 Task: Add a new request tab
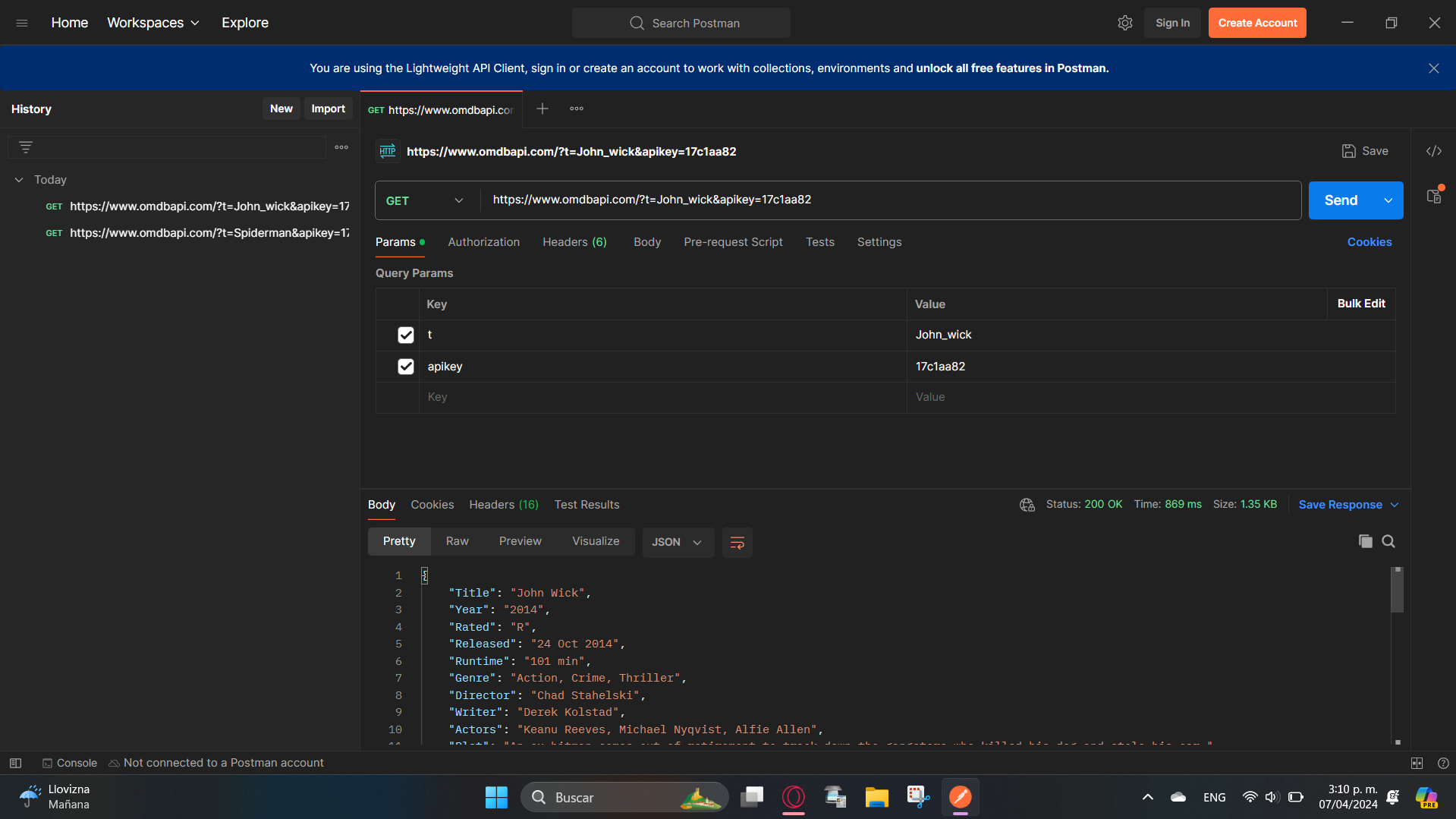tap(542, 109)
